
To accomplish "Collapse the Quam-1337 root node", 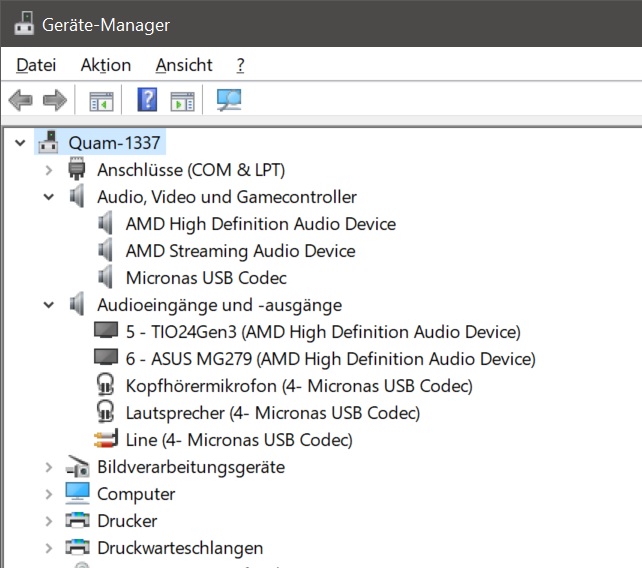I will point(20,143).
